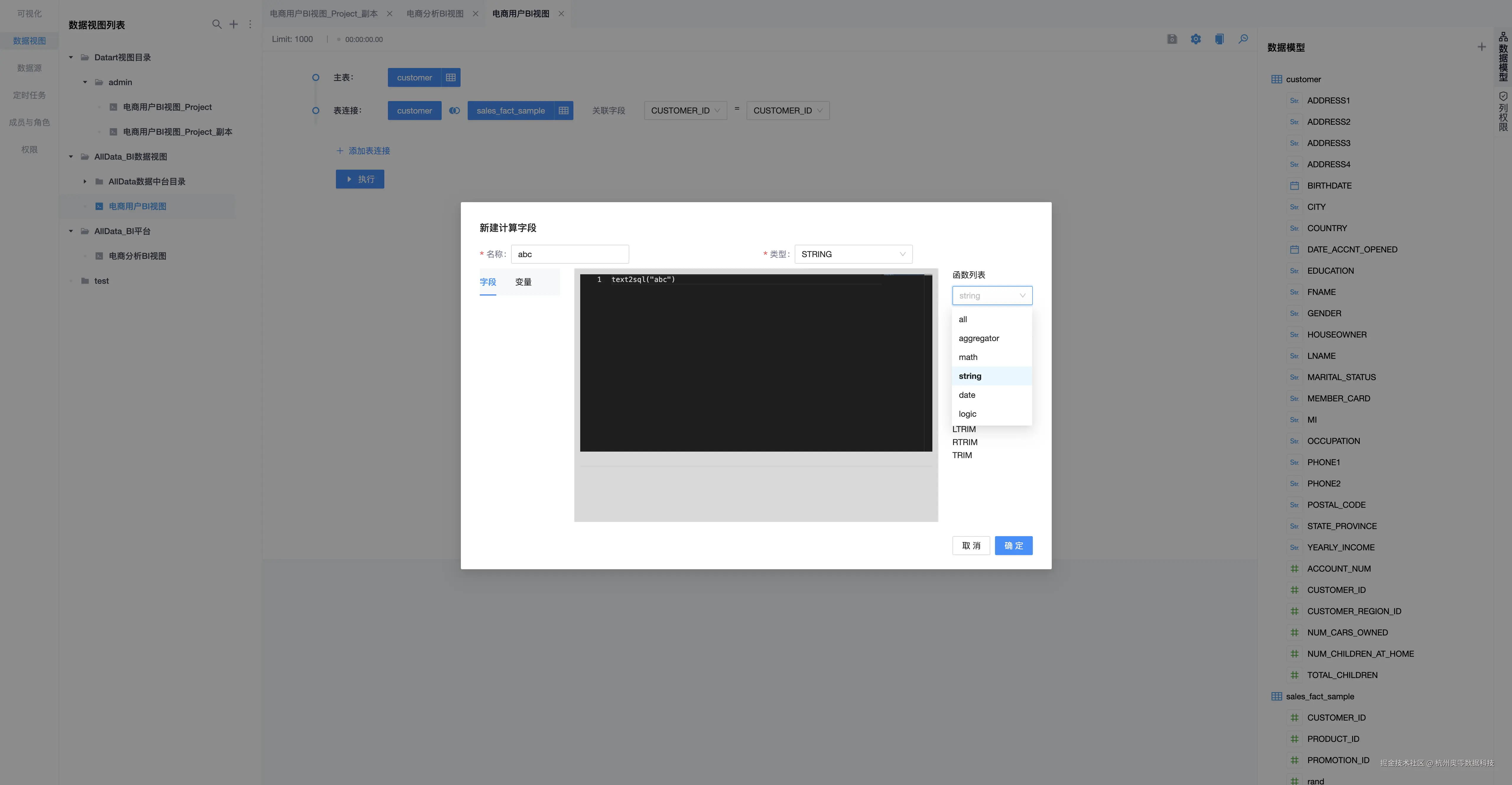
Task: Click the search icon in view list
Action: tap(217, 24)
